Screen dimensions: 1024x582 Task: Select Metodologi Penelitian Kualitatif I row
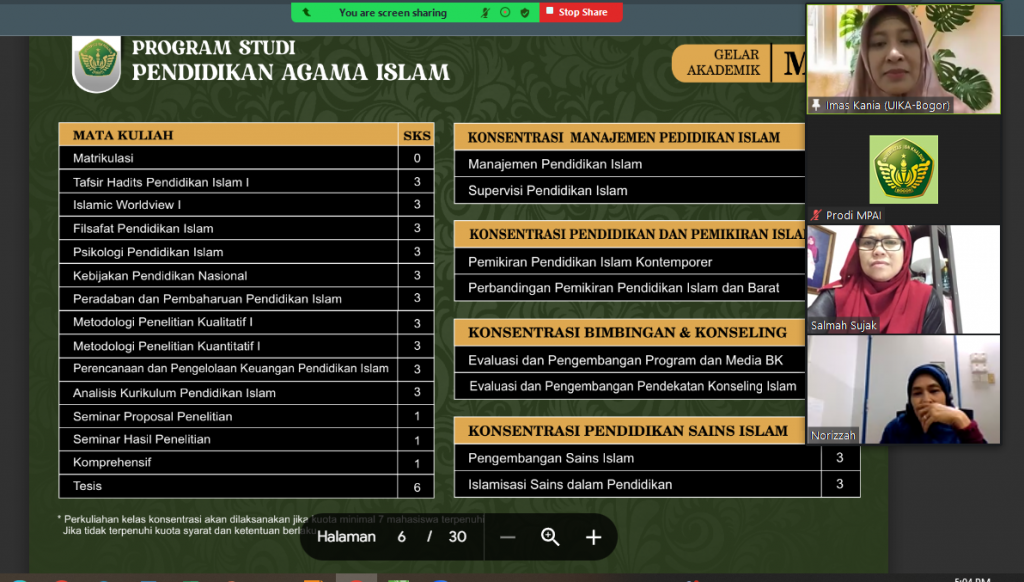(x=246, y=322)
